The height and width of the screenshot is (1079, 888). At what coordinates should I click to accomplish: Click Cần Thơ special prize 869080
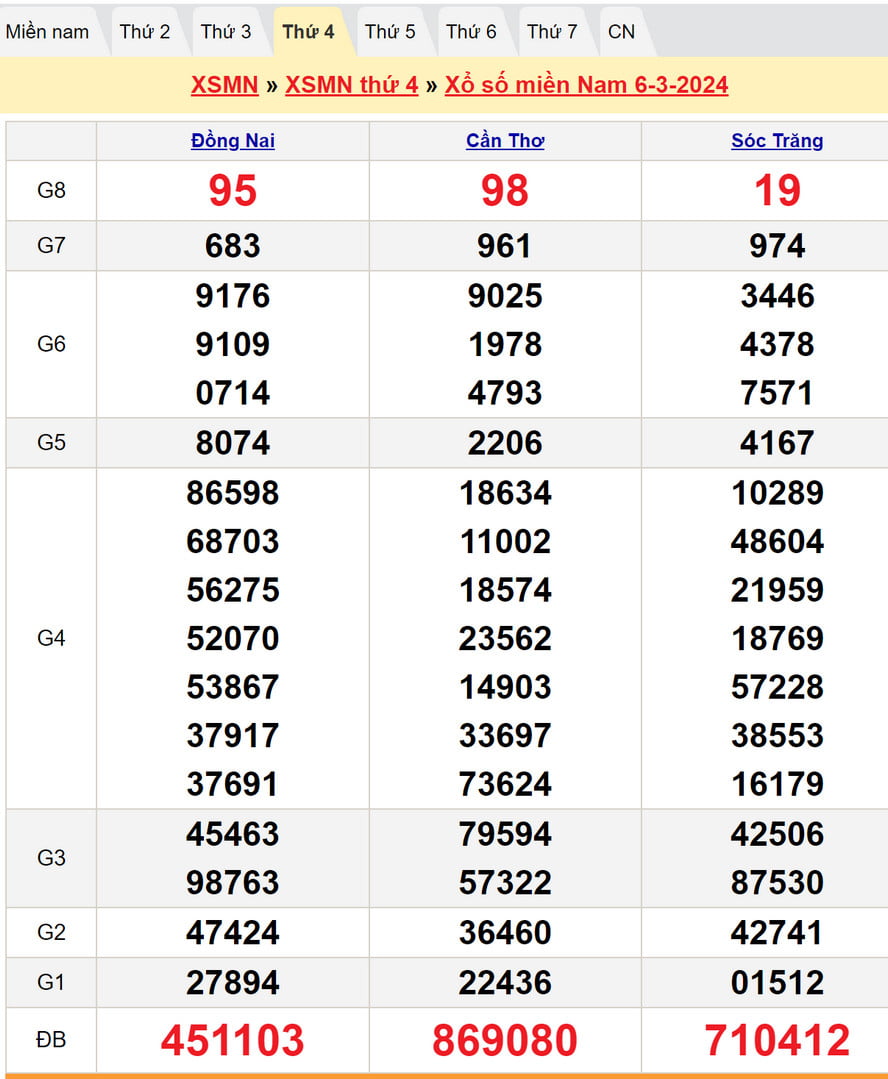[505, 1040]
